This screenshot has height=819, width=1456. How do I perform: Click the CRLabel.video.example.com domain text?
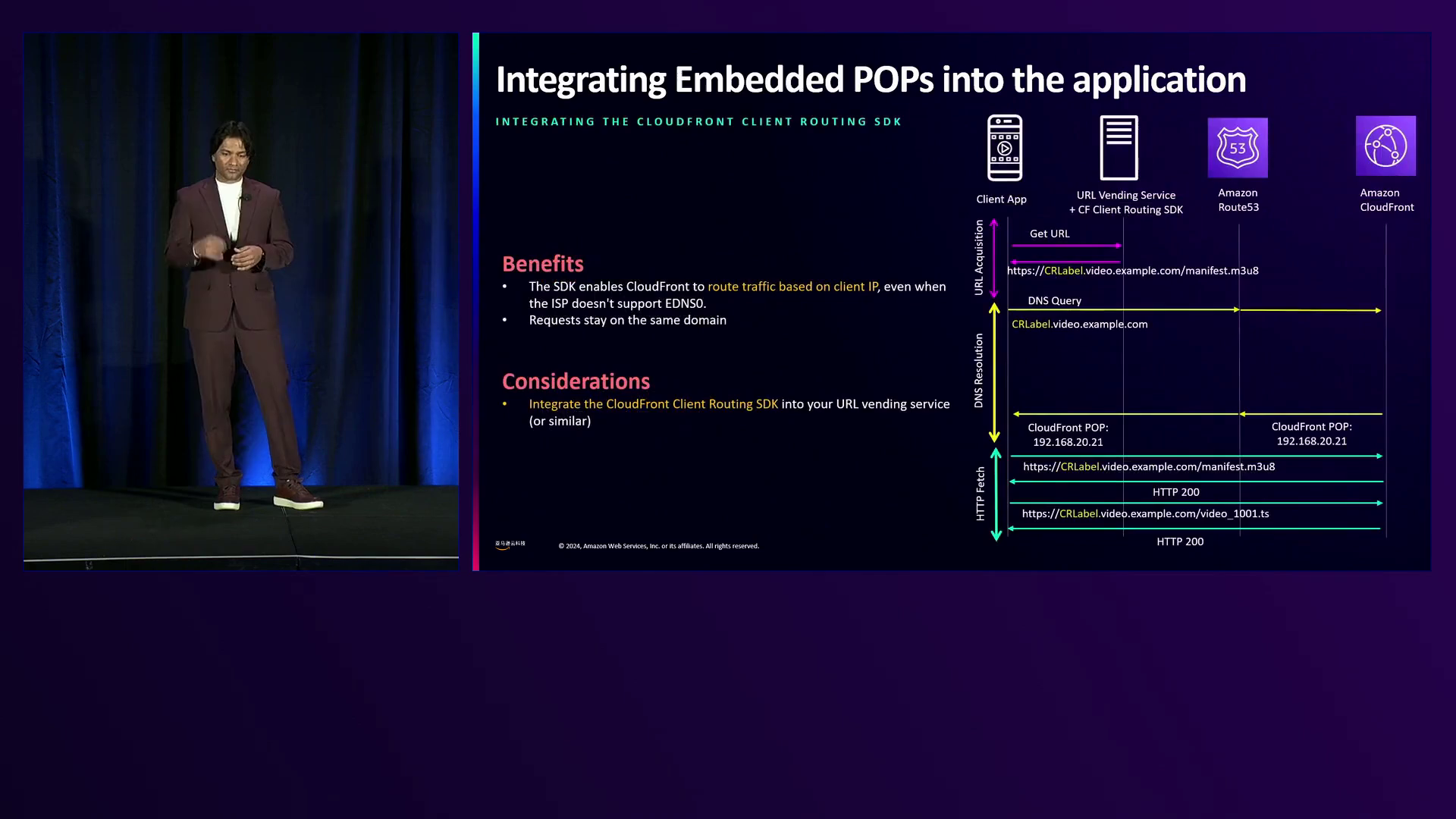coord(1079,325)
